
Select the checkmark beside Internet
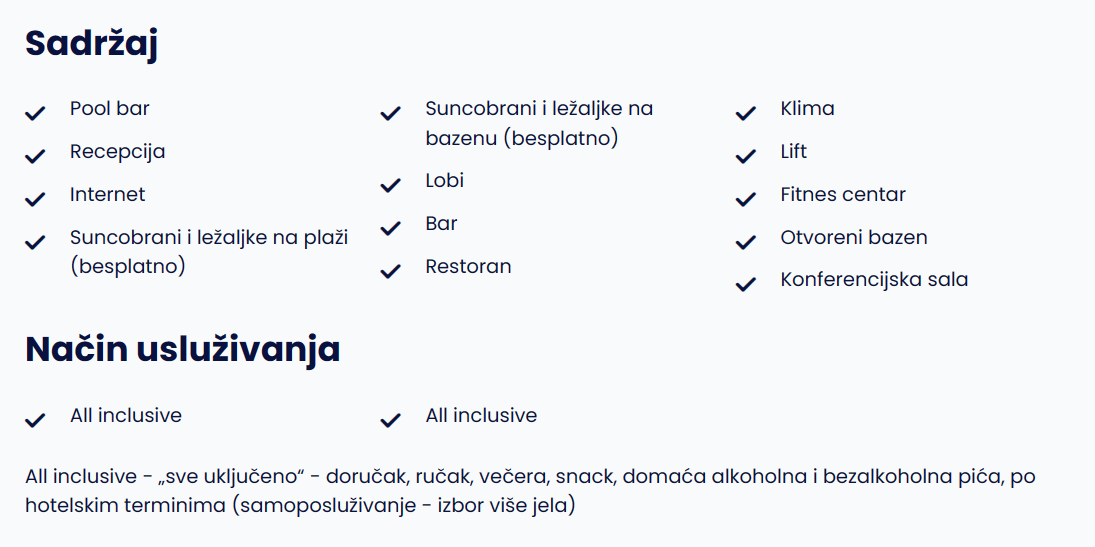35,199
